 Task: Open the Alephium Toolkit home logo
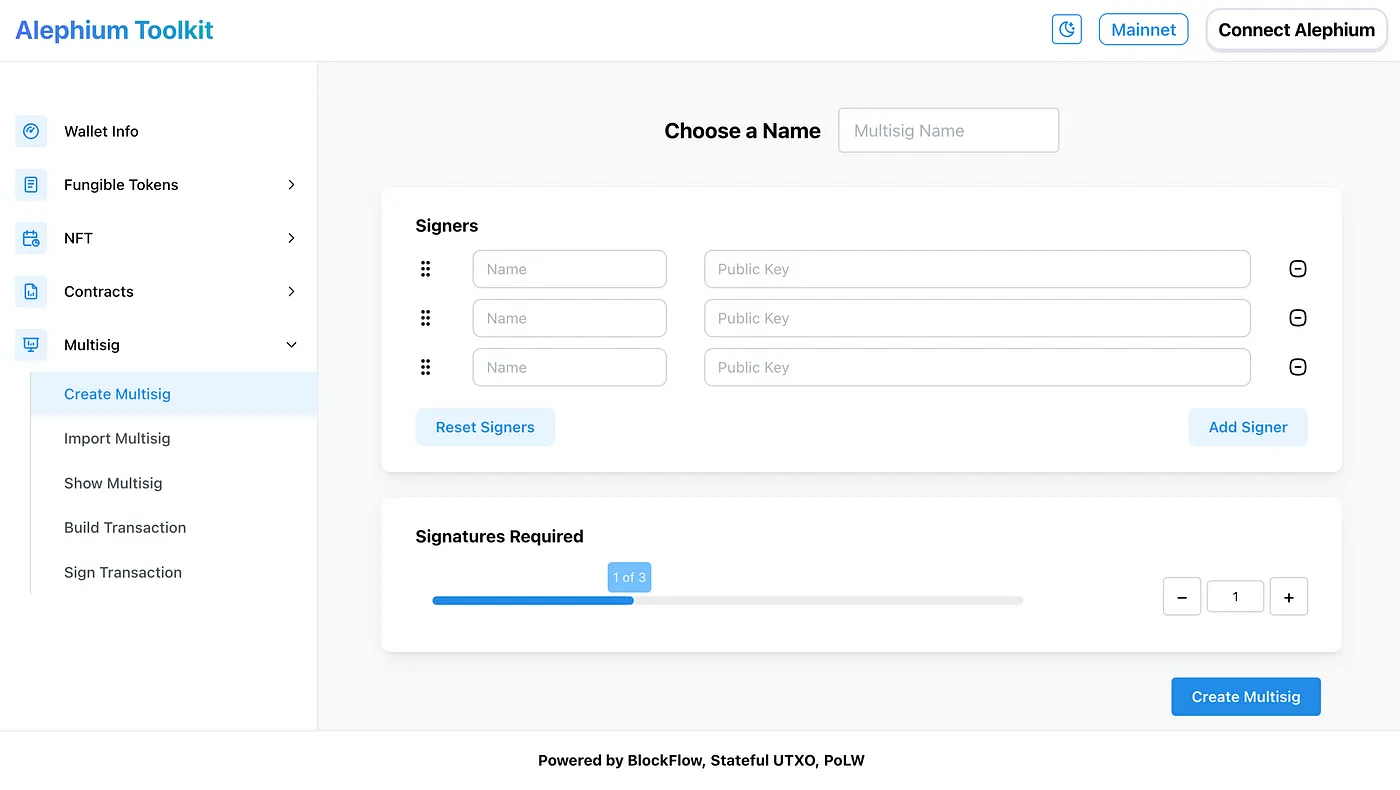(x=114, y=30)
